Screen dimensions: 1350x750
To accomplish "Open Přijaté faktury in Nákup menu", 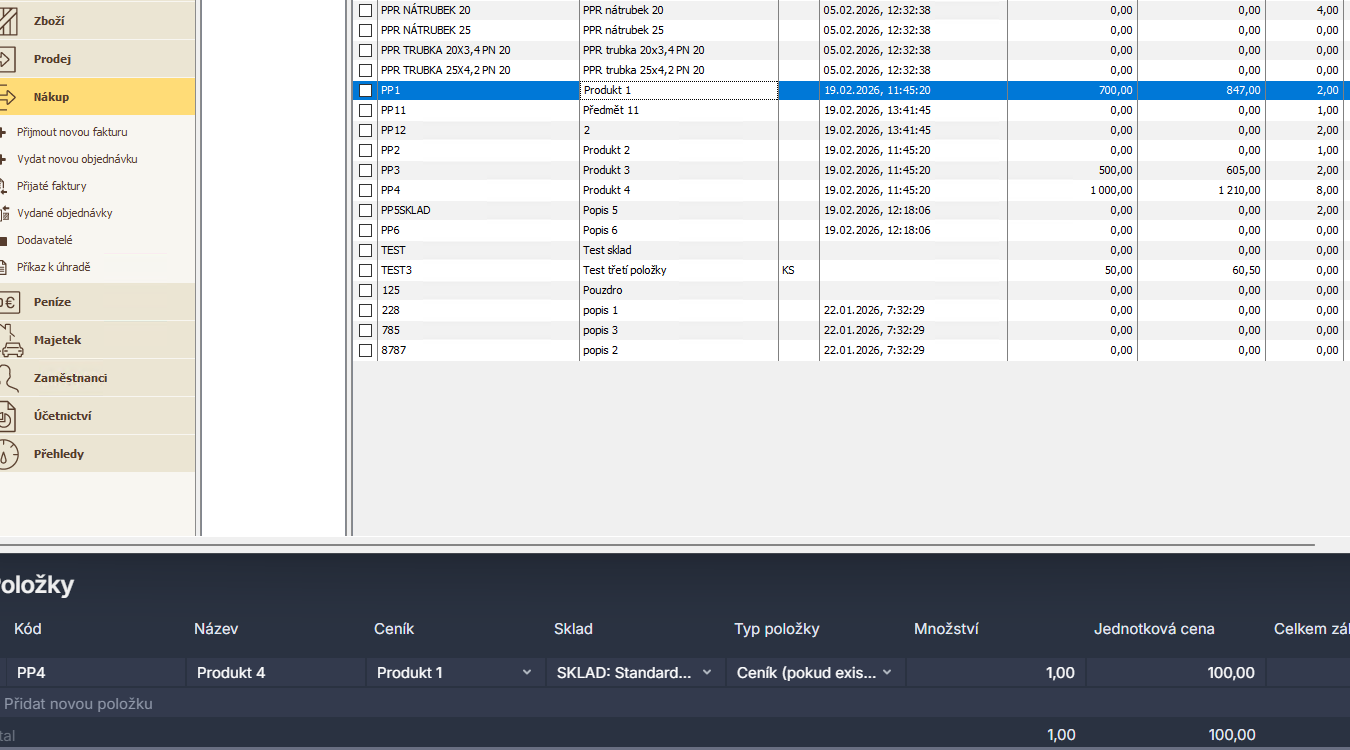I will click(52, 186).
